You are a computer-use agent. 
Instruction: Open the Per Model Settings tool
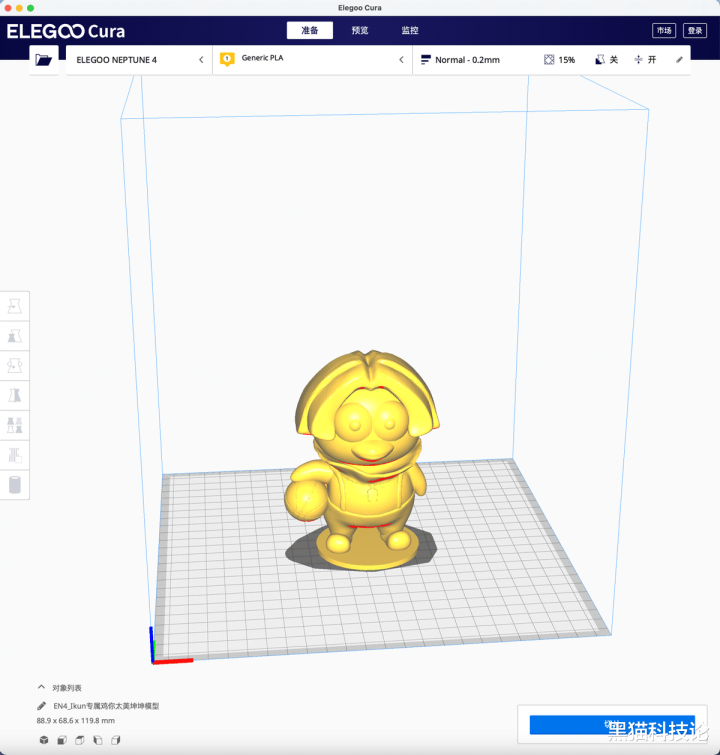point(14,426)
